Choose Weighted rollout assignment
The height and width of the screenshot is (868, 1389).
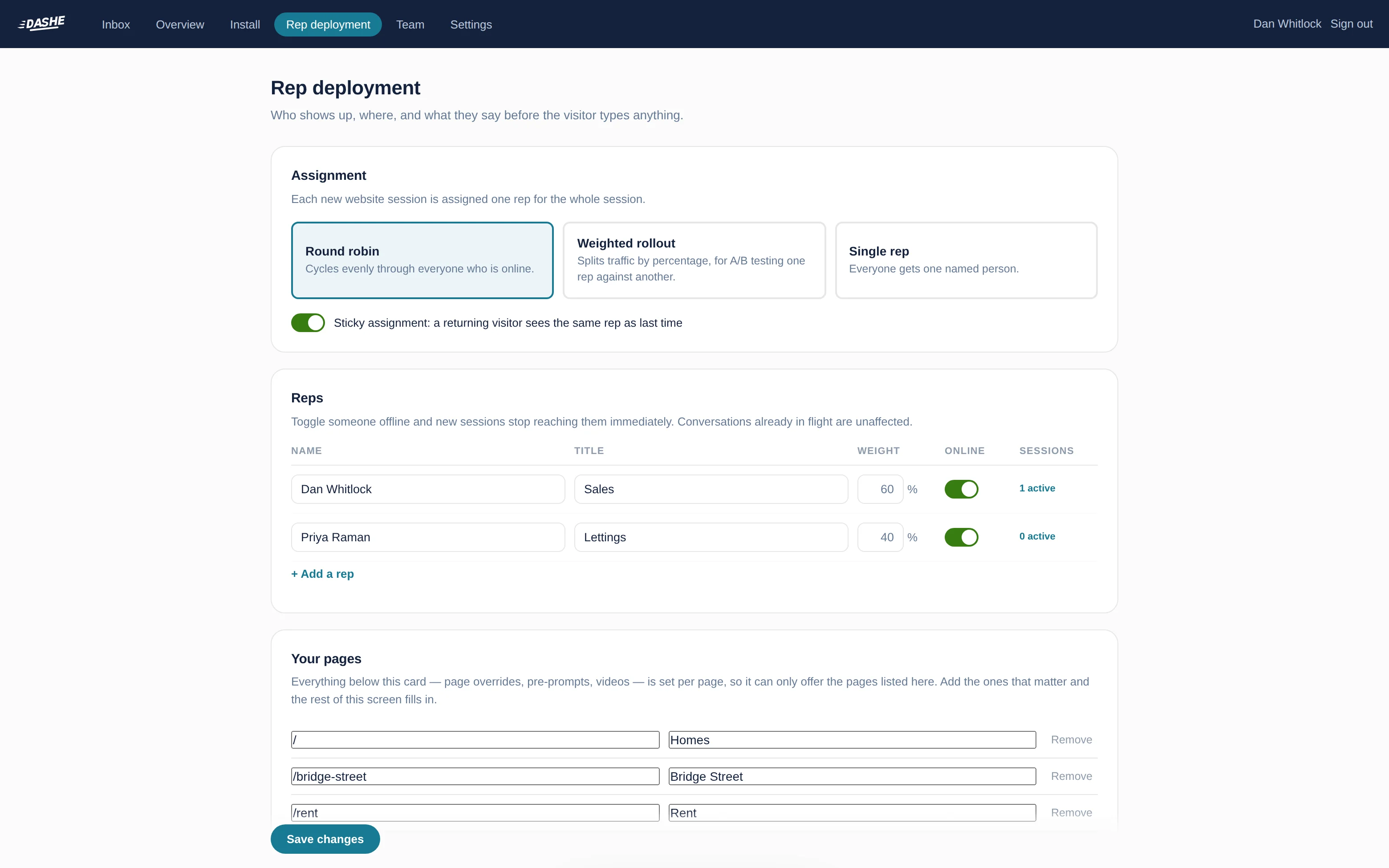point(694,260)
